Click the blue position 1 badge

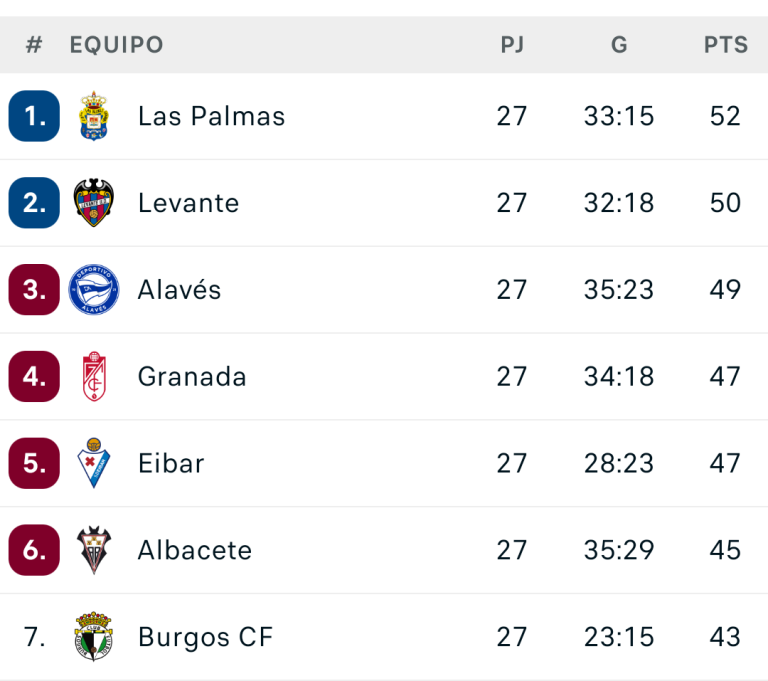pos(35,116)
